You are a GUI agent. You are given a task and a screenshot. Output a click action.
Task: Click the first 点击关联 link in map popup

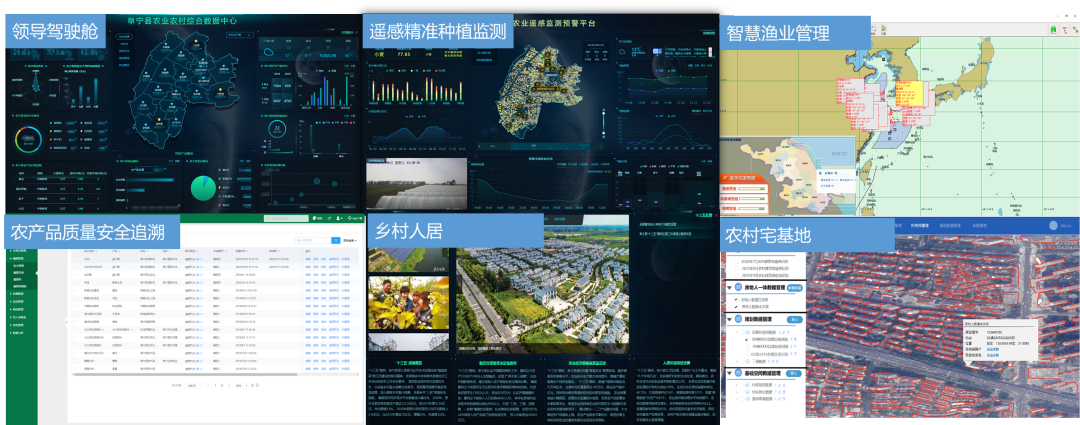tap(992, 349)
